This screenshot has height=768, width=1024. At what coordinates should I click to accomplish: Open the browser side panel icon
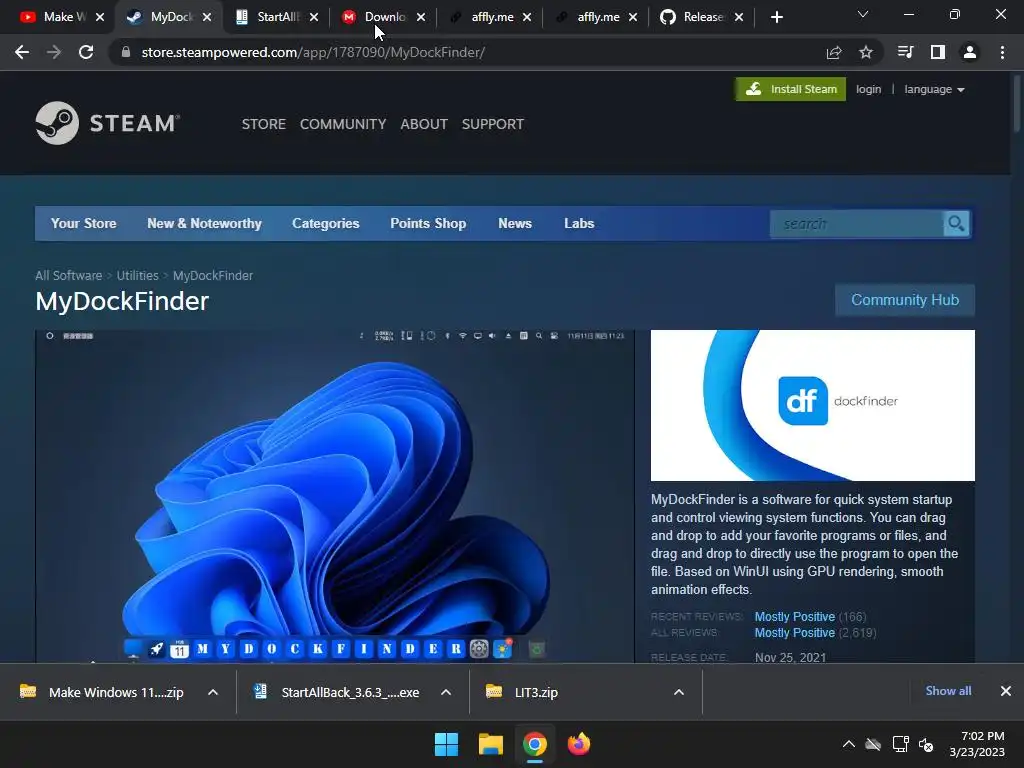coord(937,52)
